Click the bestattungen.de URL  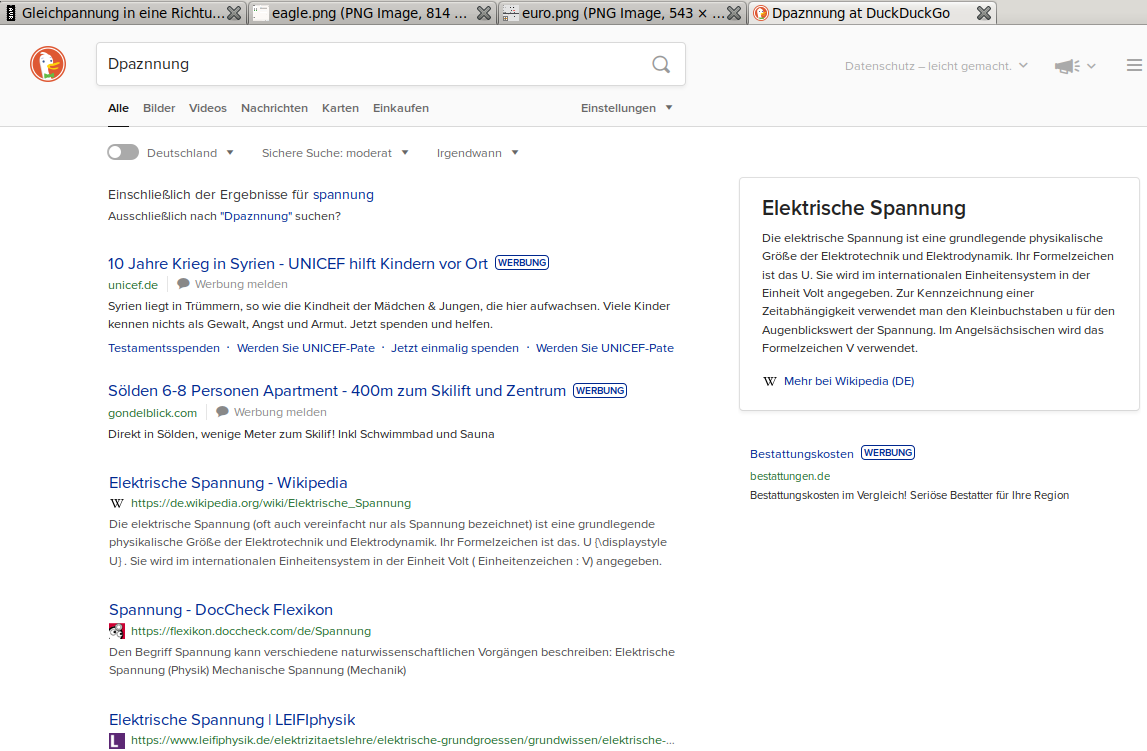790,476
